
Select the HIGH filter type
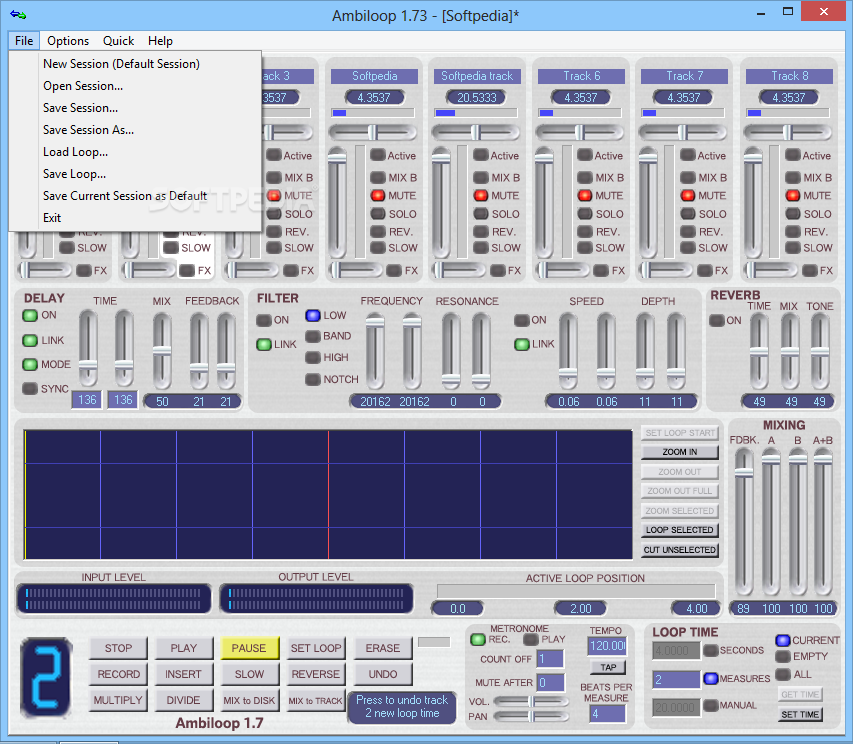click(313, 357)
